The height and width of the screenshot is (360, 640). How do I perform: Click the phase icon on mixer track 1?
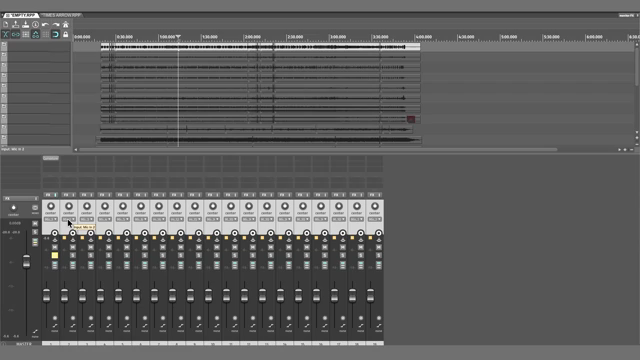point(55,318)
